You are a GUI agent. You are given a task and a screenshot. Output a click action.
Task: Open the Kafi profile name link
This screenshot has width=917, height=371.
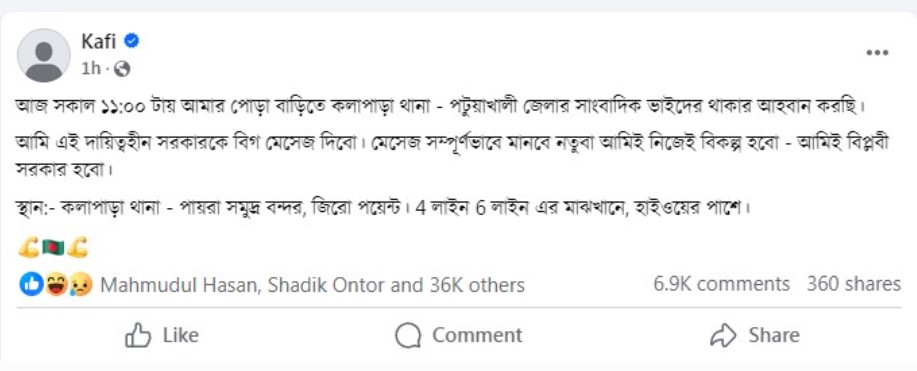99,42
